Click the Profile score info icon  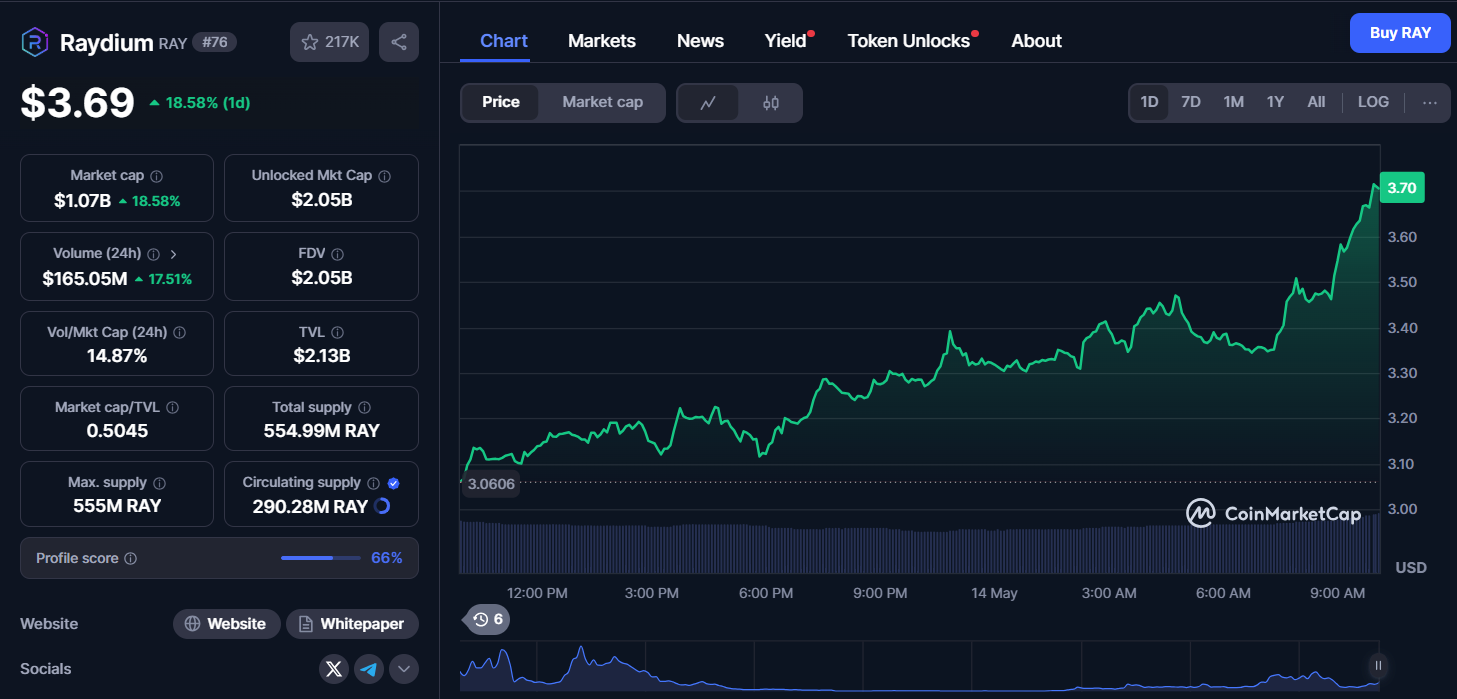click(131, 559)
